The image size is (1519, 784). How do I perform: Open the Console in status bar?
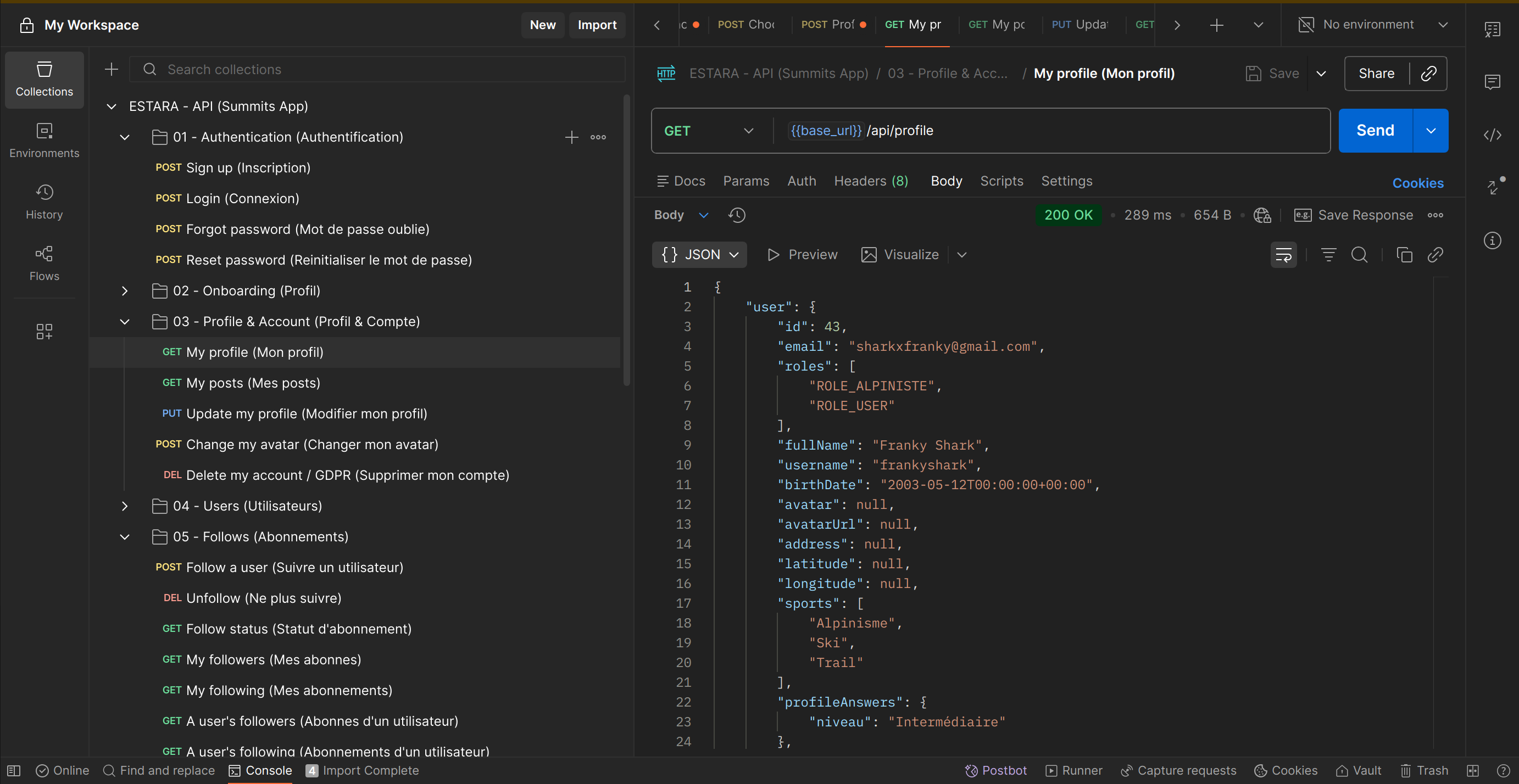click(260, 770)
